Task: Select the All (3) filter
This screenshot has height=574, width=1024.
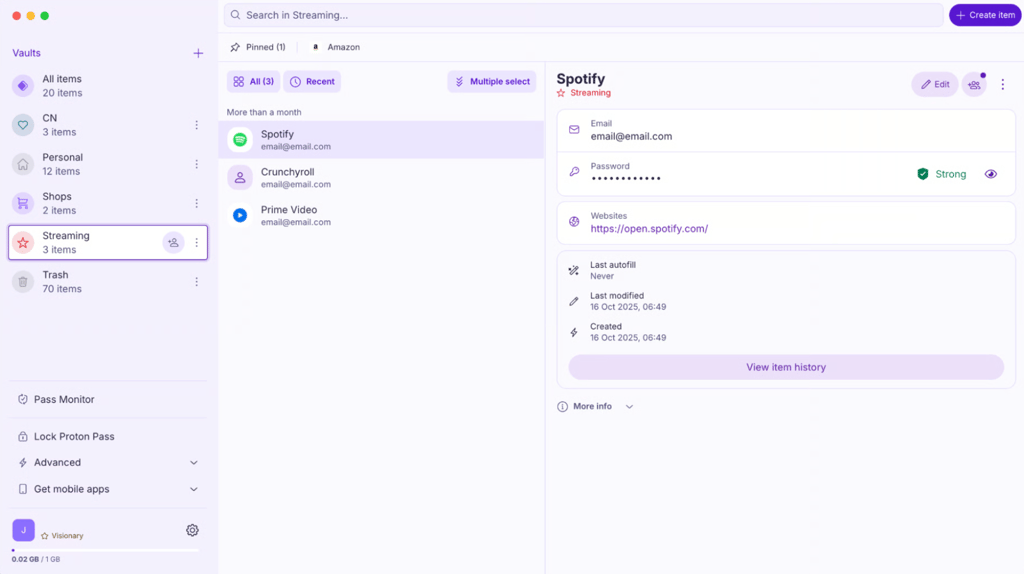Action: click(x=253, y=82)
